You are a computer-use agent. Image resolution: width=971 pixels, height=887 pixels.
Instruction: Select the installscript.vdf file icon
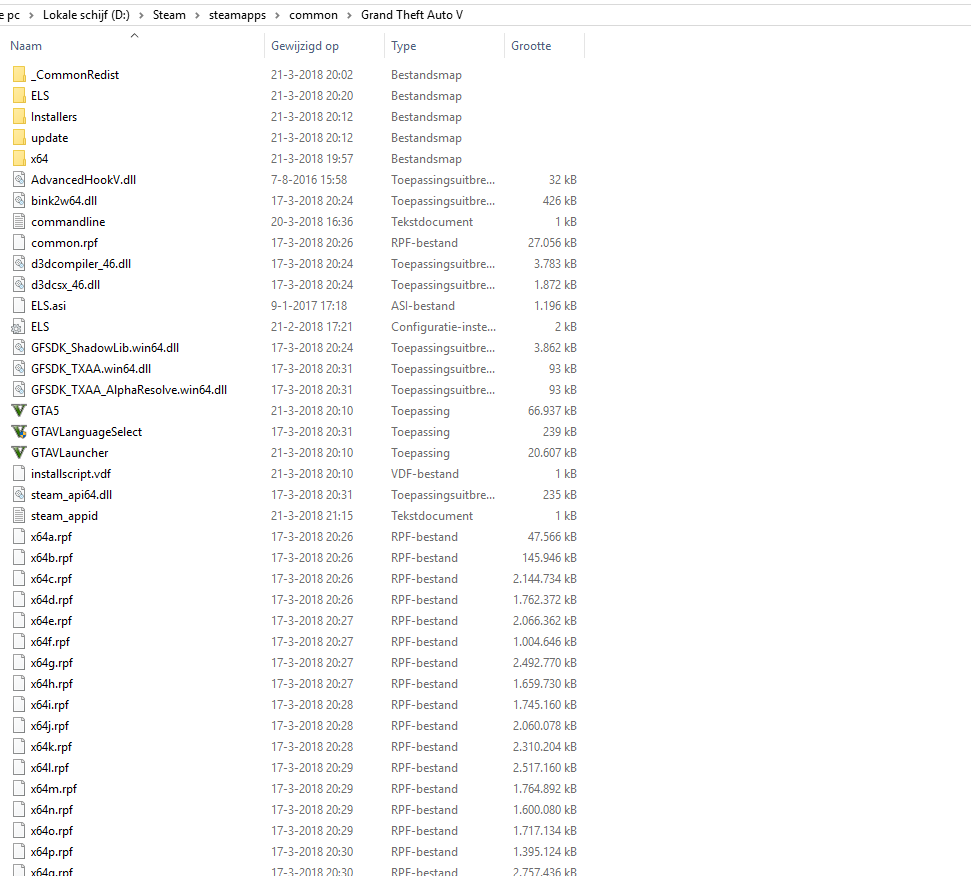click(19, 474)
